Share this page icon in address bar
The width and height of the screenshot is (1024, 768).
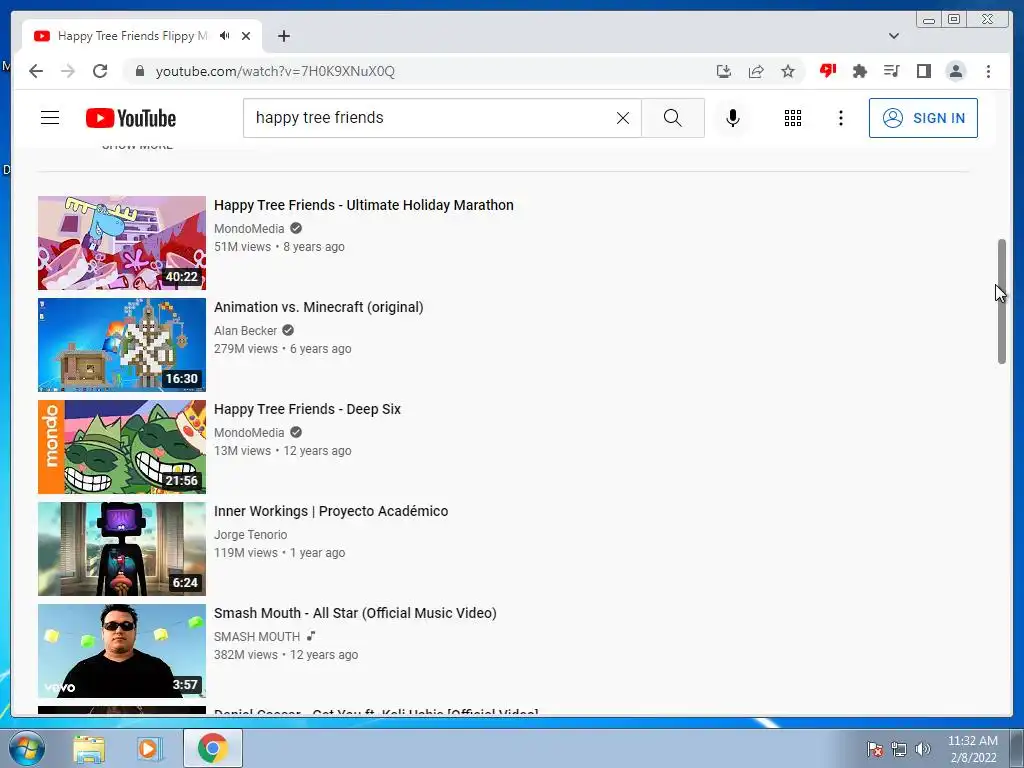756,71
